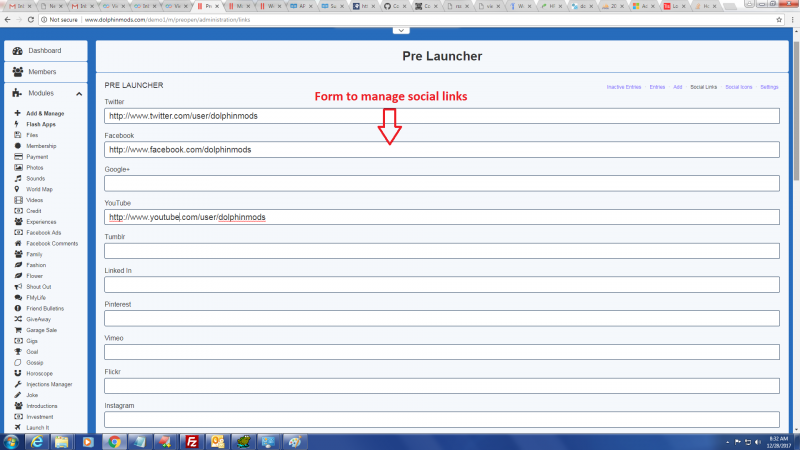Click the Flash Apps bolt icon
Image resolution: width=800 pixels, height=450 pixels.
(x=17, y=124)
